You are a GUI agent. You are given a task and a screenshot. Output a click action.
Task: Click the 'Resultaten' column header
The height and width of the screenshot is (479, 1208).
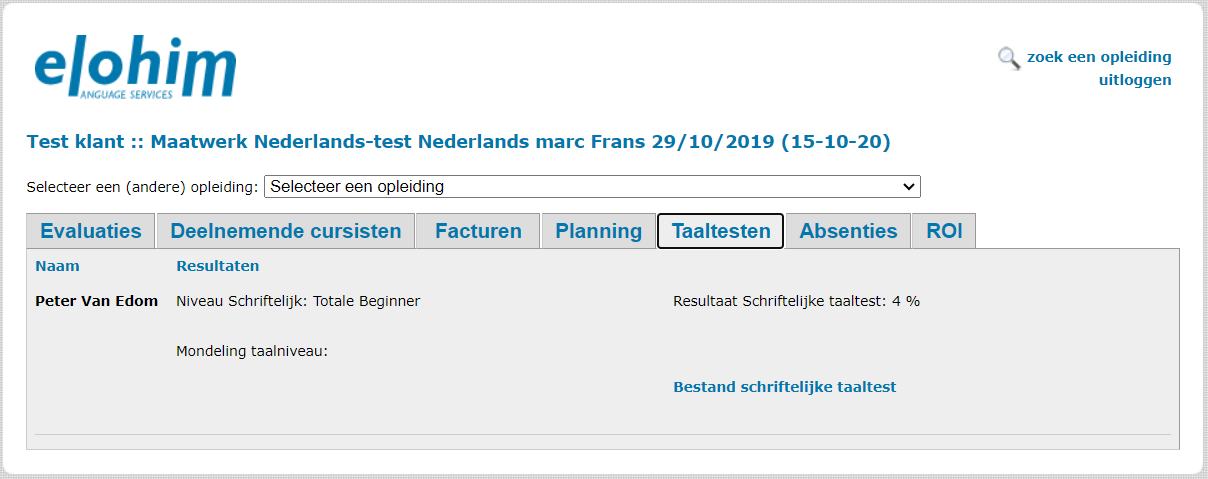click(217, 266)
